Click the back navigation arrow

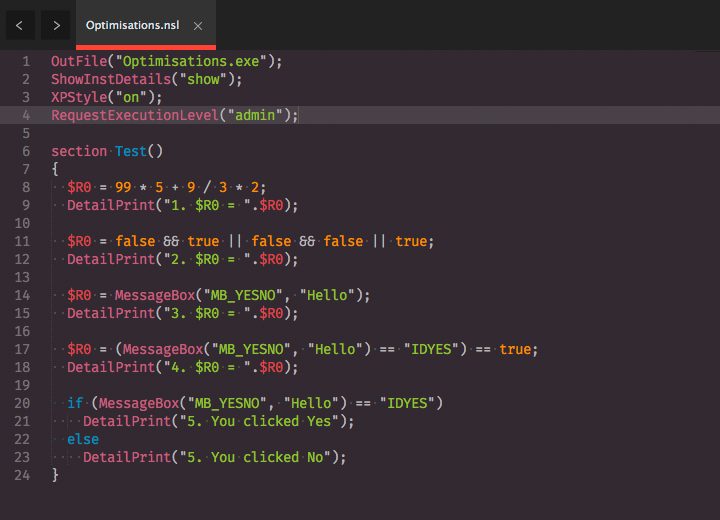19,25
